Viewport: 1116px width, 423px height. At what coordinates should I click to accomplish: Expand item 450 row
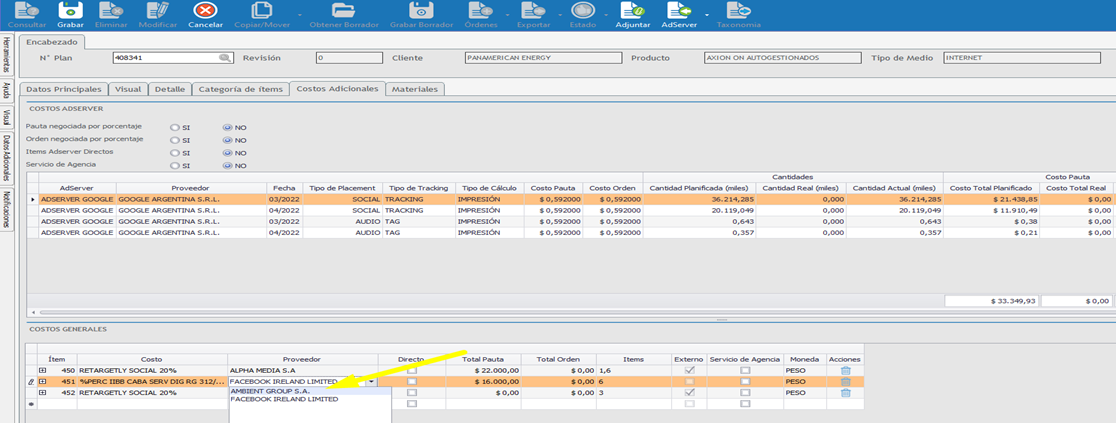point(43,371)
